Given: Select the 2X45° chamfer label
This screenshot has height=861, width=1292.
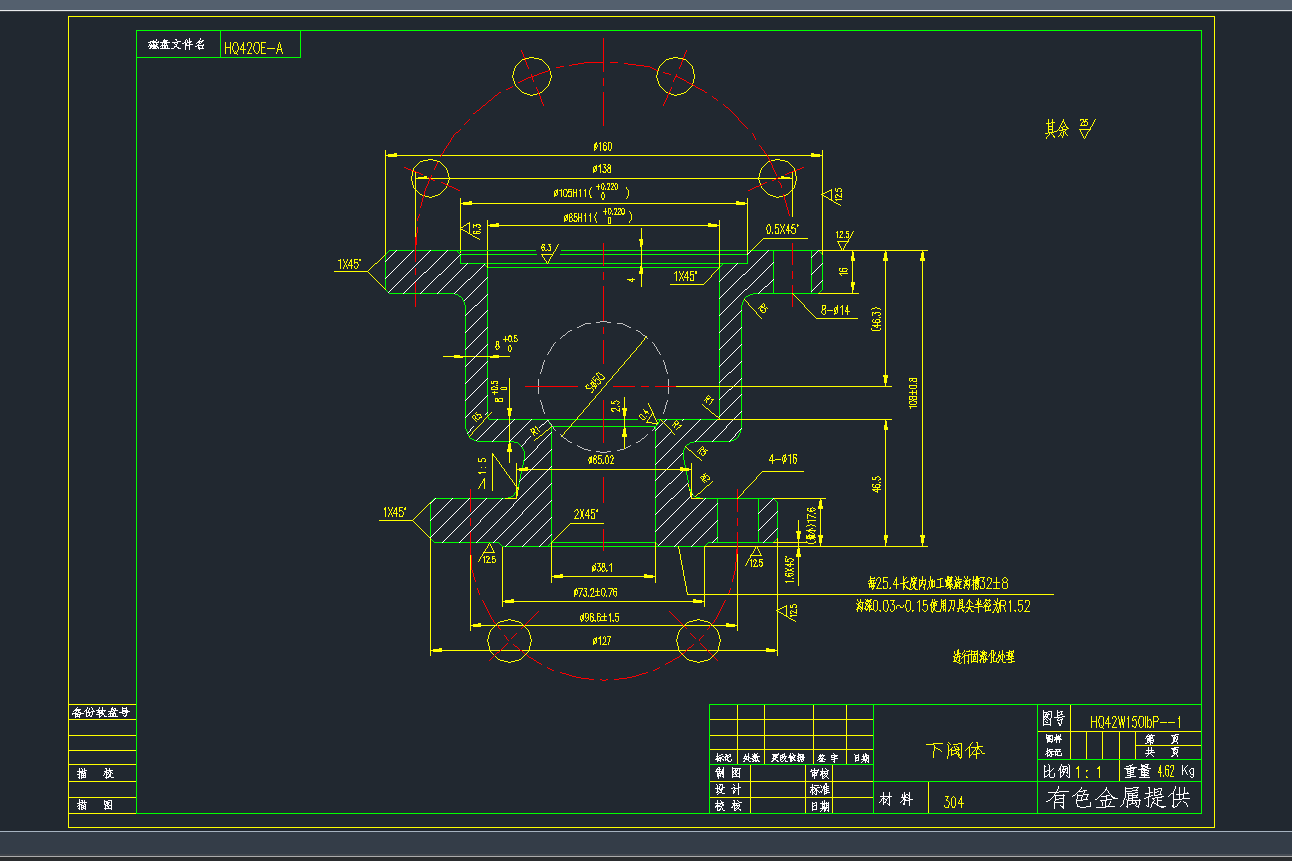Looking at the screenshot, I should click(x=585, y=515).
